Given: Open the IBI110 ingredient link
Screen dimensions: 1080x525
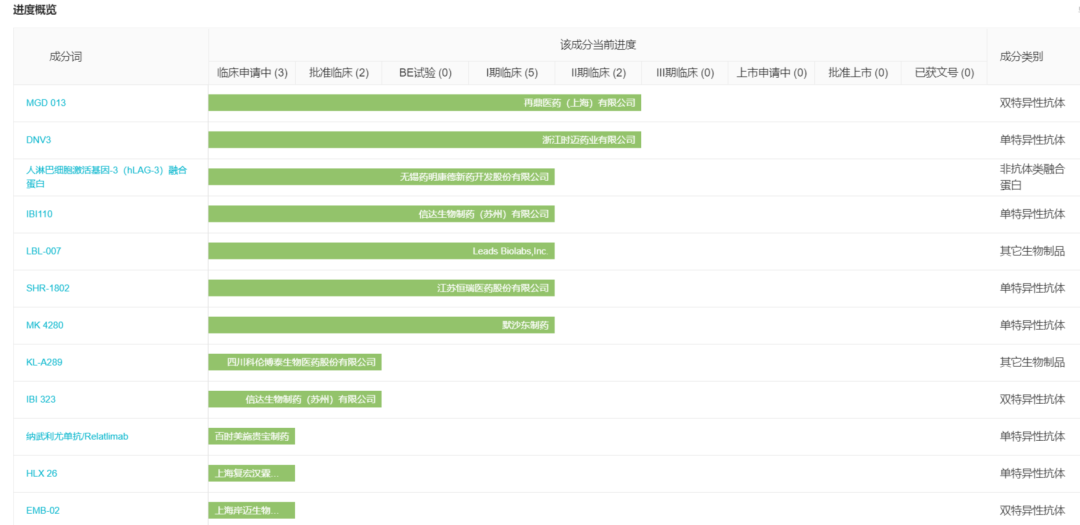Looking at the screenshot, I should pos(39,214).
